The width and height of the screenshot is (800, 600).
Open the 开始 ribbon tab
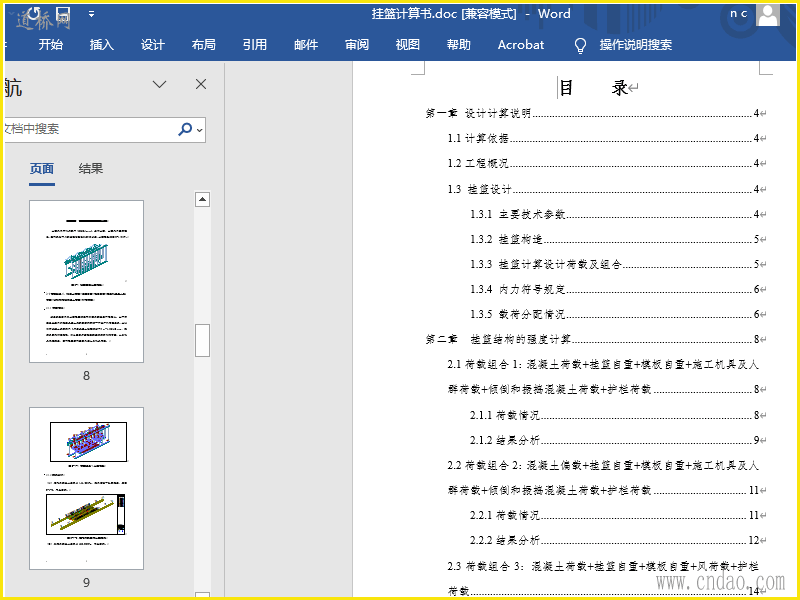pos(51,45)
